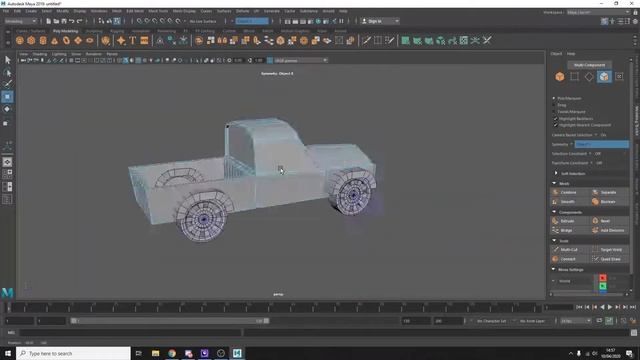
Task: Click the Quad Draw button
Action: click(x=609, y=259)
